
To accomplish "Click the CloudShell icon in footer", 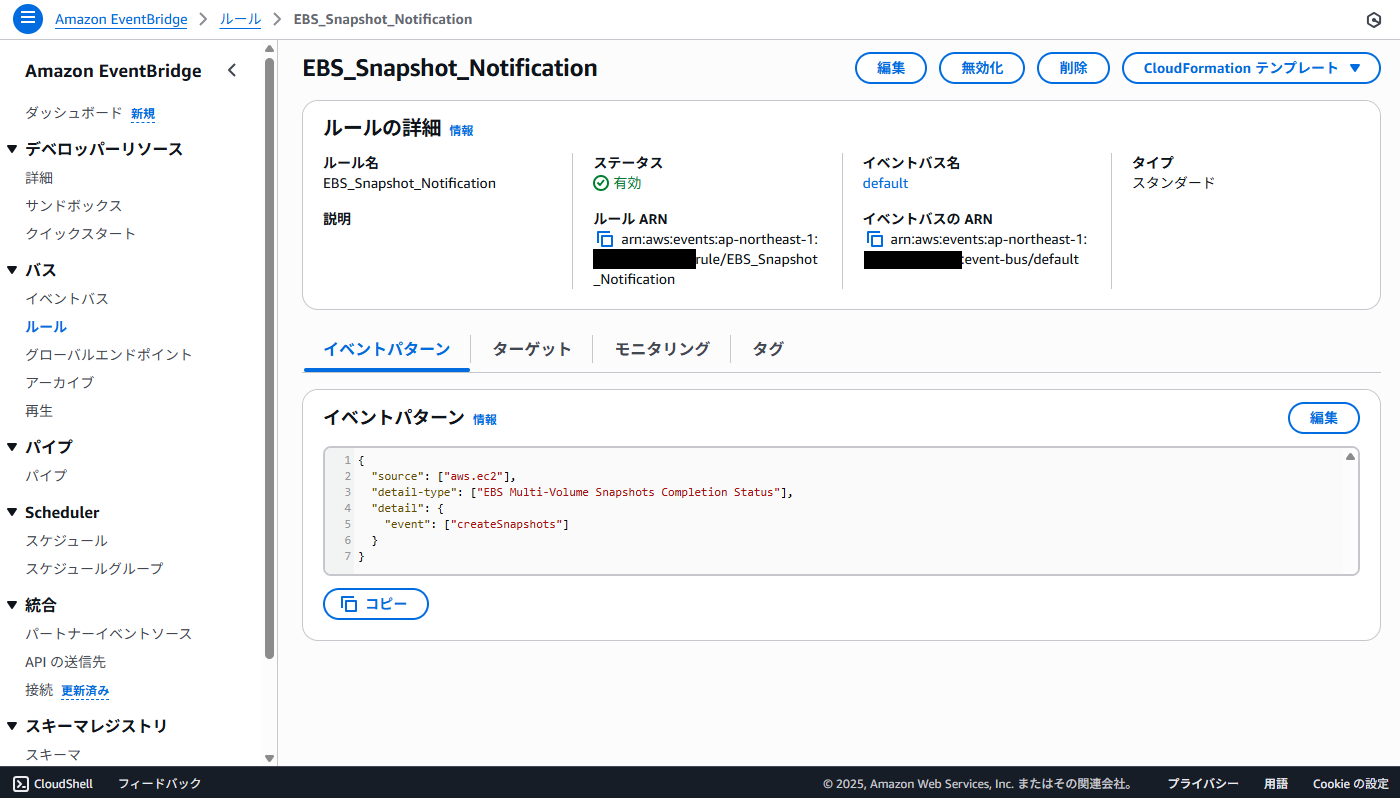I will [x=21, y=783].
